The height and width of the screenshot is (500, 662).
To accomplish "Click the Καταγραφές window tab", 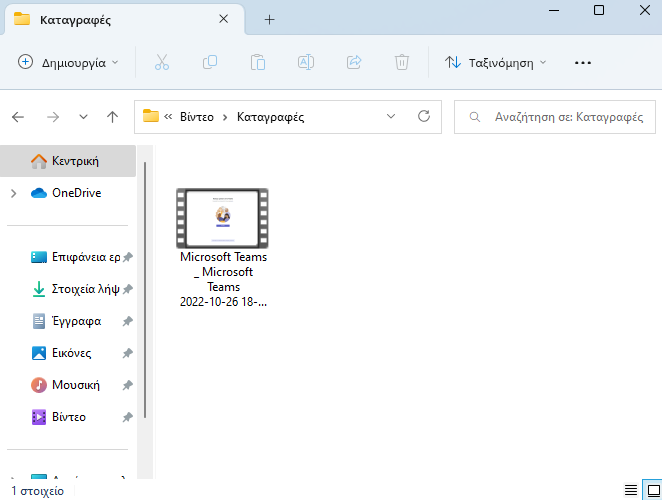I will pyautogui.click(x=125, y=19).
